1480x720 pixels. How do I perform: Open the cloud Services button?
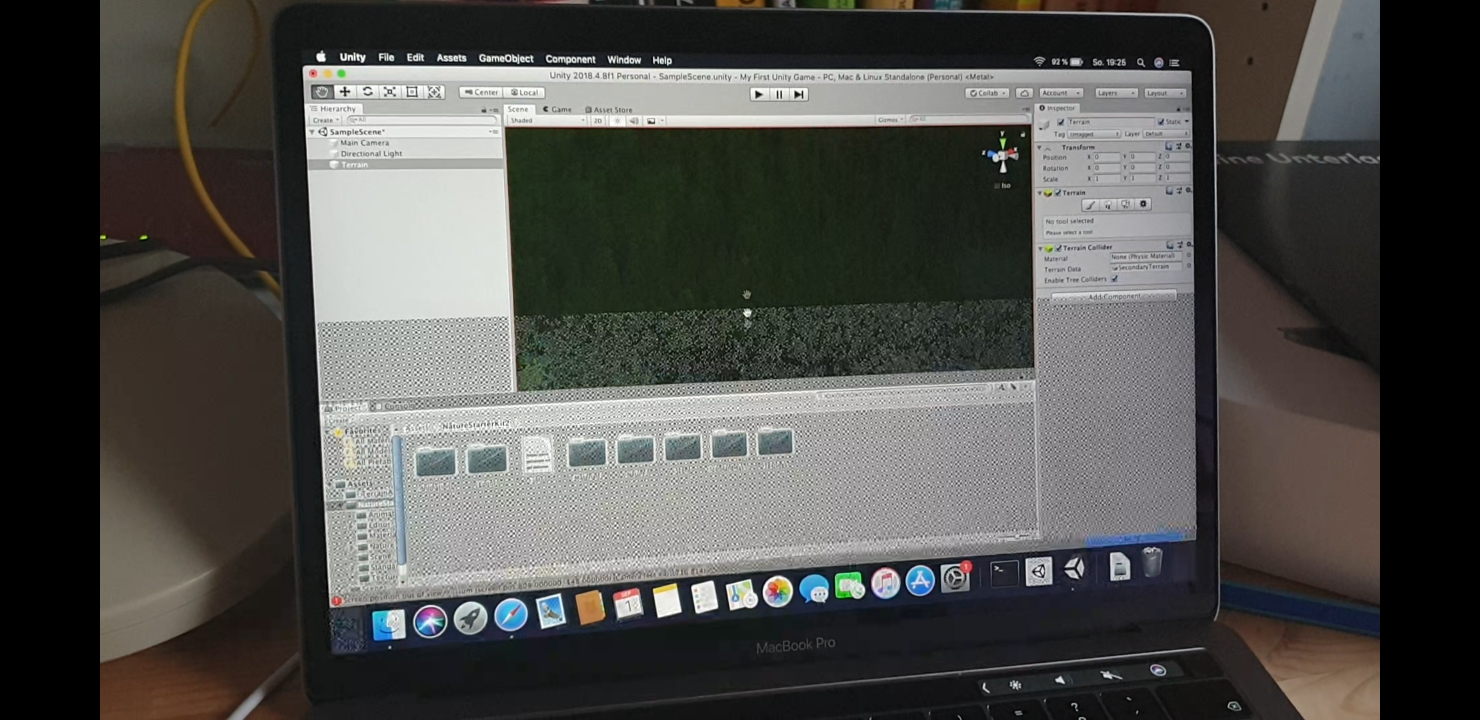click(x=1024, y=93)
